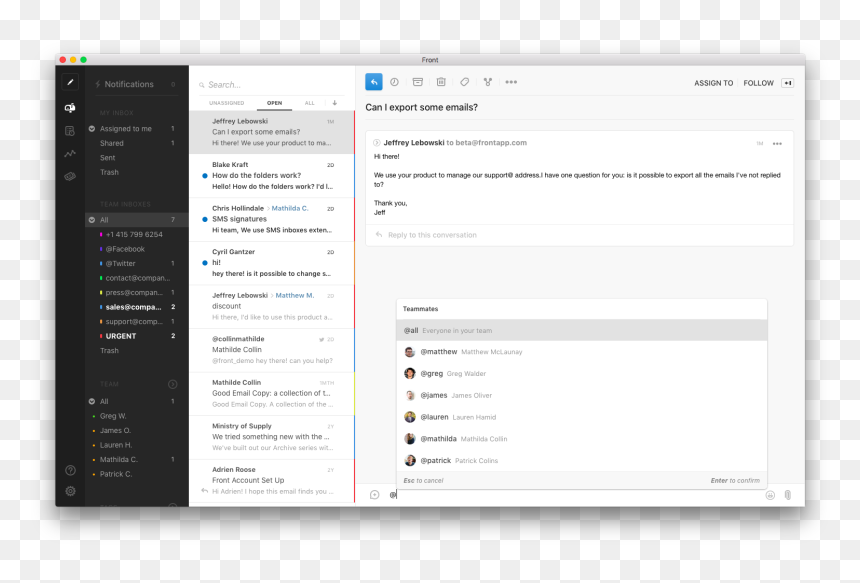The image size is (860, 583).
Task: Click the blue reply arrow button
Action: pyautogui.click(x=374, y=82)
